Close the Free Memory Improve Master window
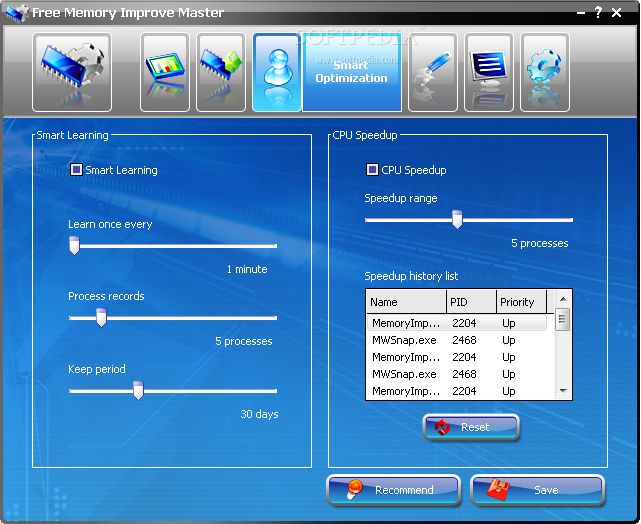Viewport: 641px width, 524px height. click(616, 13)
